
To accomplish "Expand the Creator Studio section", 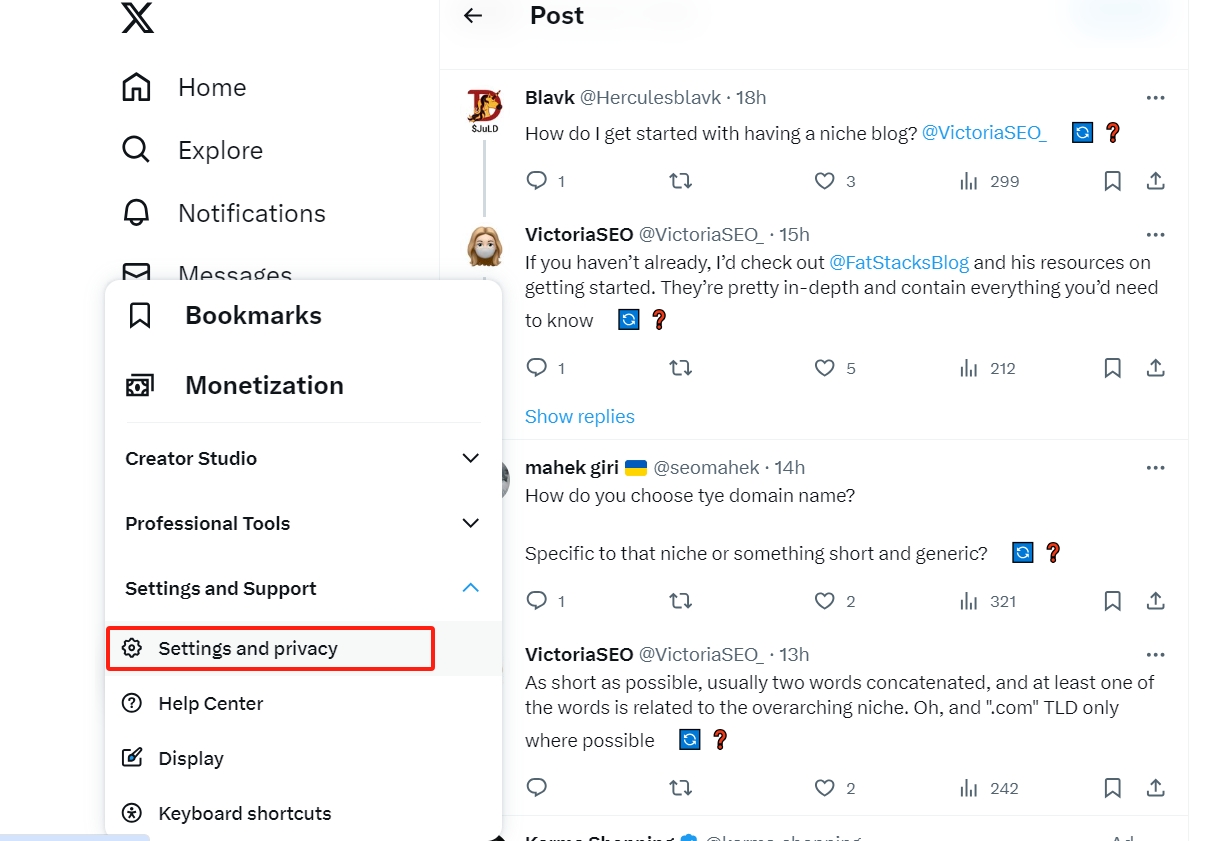I will (x=470, y=458).
